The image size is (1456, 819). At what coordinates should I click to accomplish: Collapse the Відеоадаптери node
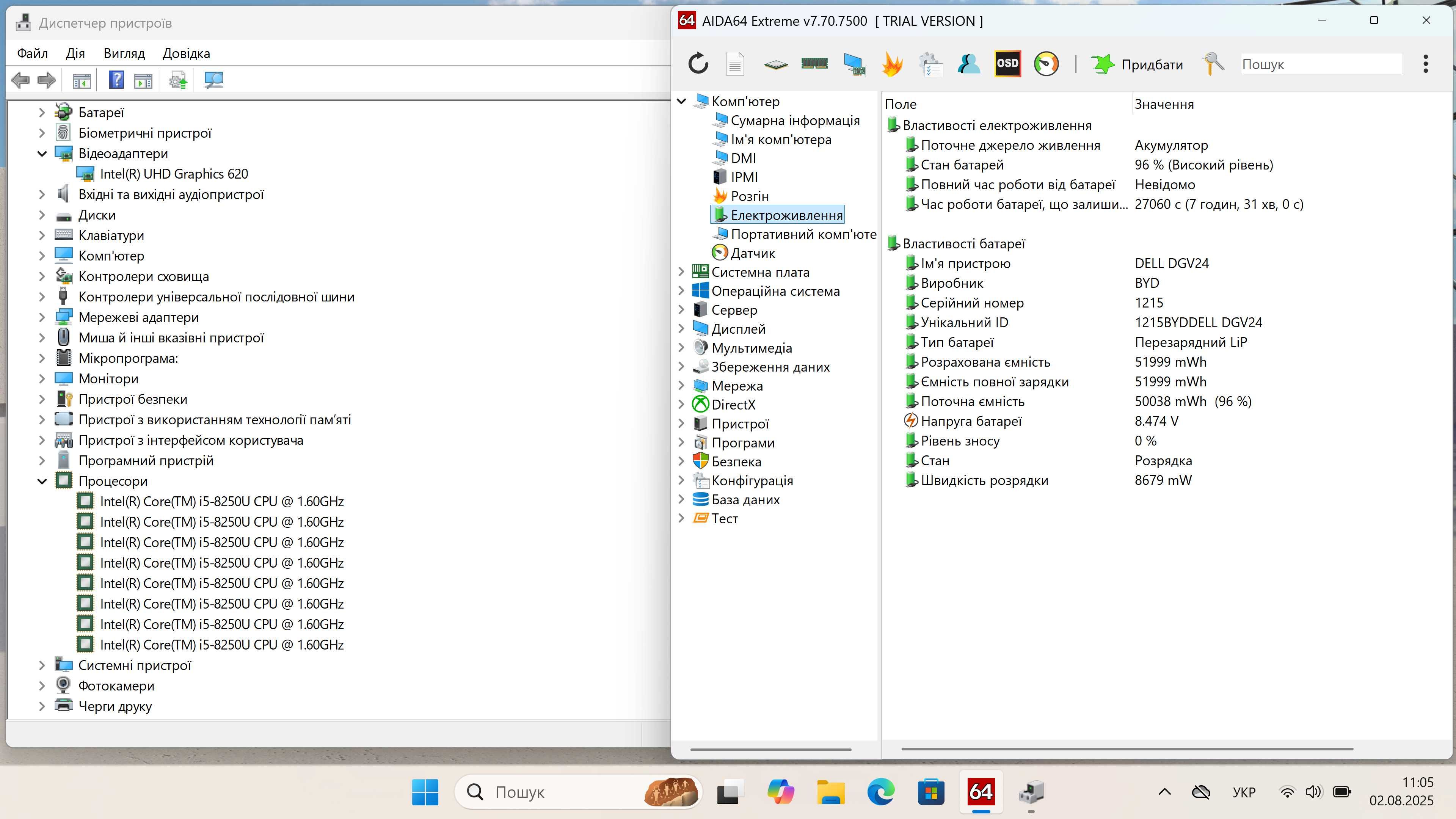[x=42, y=154]
